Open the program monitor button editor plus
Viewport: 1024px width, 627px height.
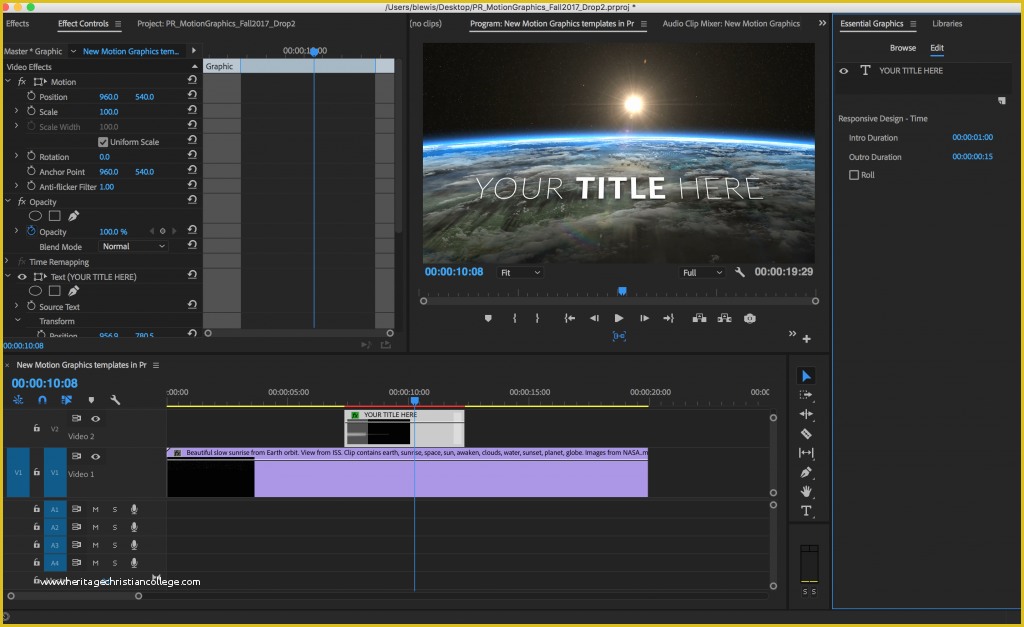coord(807,338)
